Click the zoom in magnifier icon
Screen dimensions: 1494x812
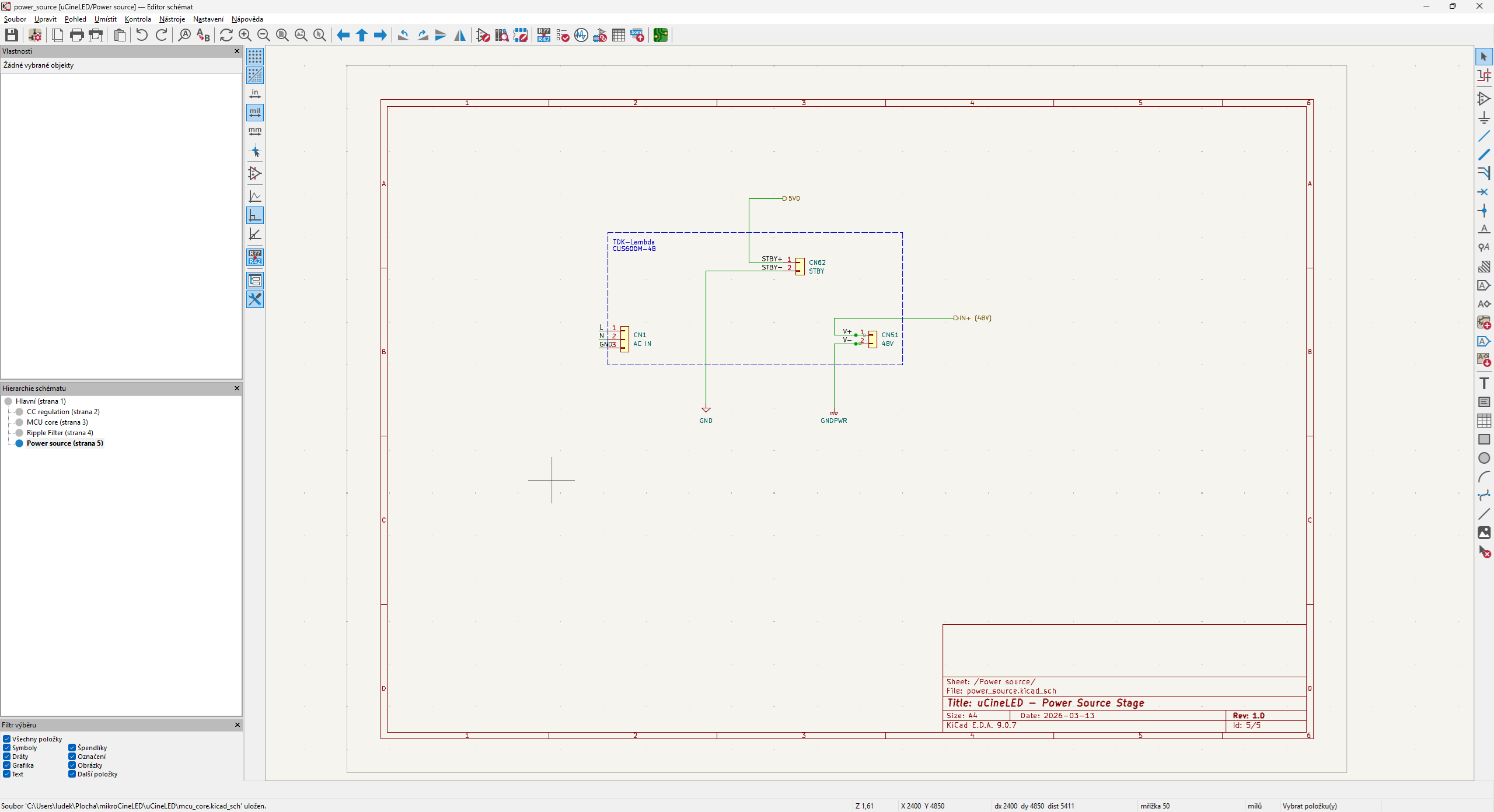tap(245, 35)
